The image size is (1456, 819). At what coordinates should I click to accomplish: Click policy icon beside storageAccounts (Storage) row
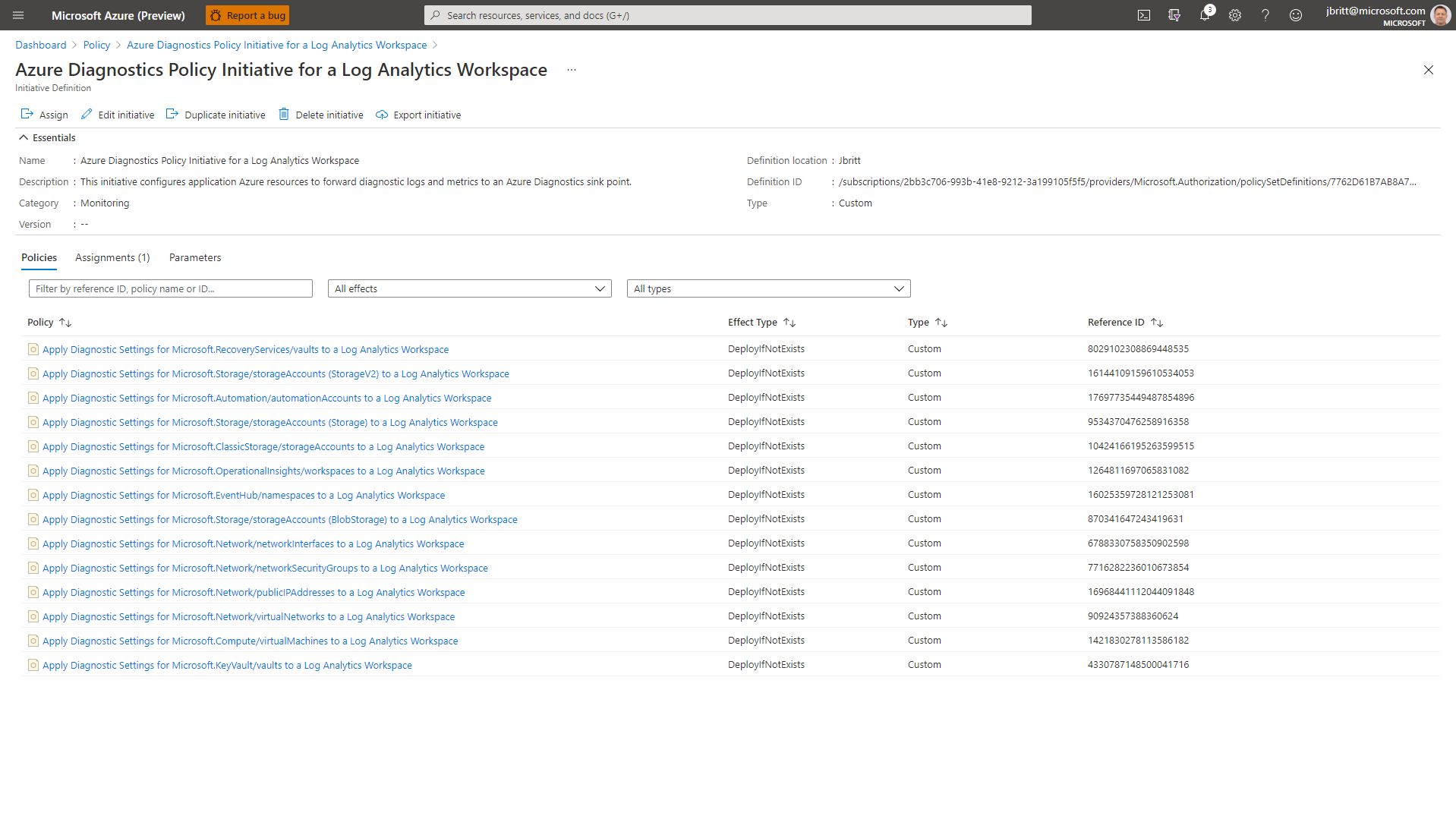tap(33, 422)
